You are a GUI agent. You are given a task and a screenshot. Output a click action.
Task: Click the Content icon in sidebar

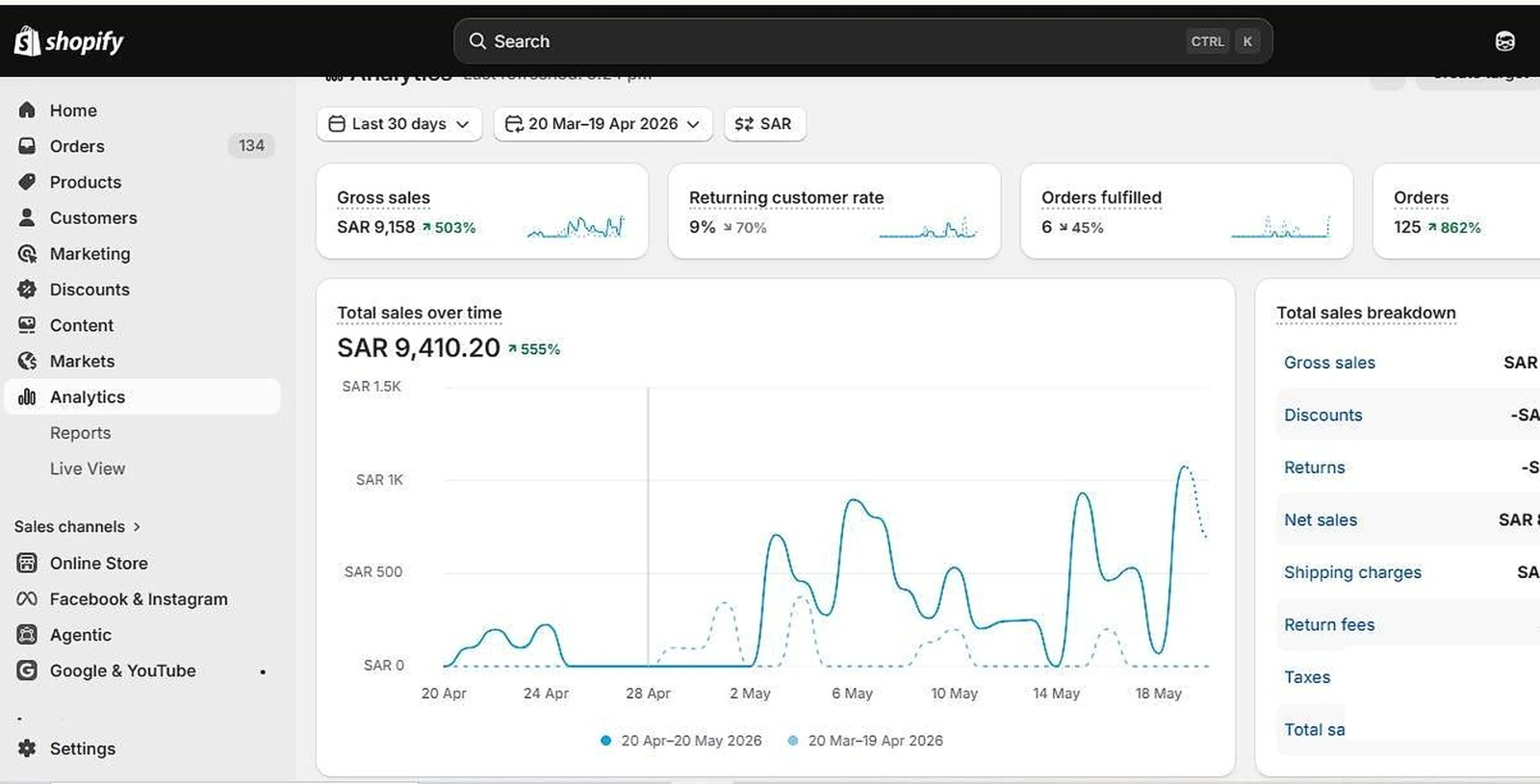pyautogui.click(x=27, y=325)
